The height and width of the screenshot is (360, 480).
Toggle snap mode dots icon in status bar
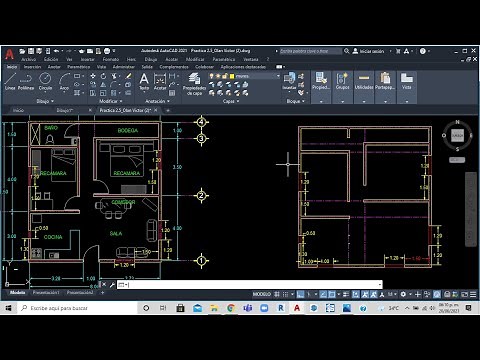pyautogui.click(x=286, y=294)
